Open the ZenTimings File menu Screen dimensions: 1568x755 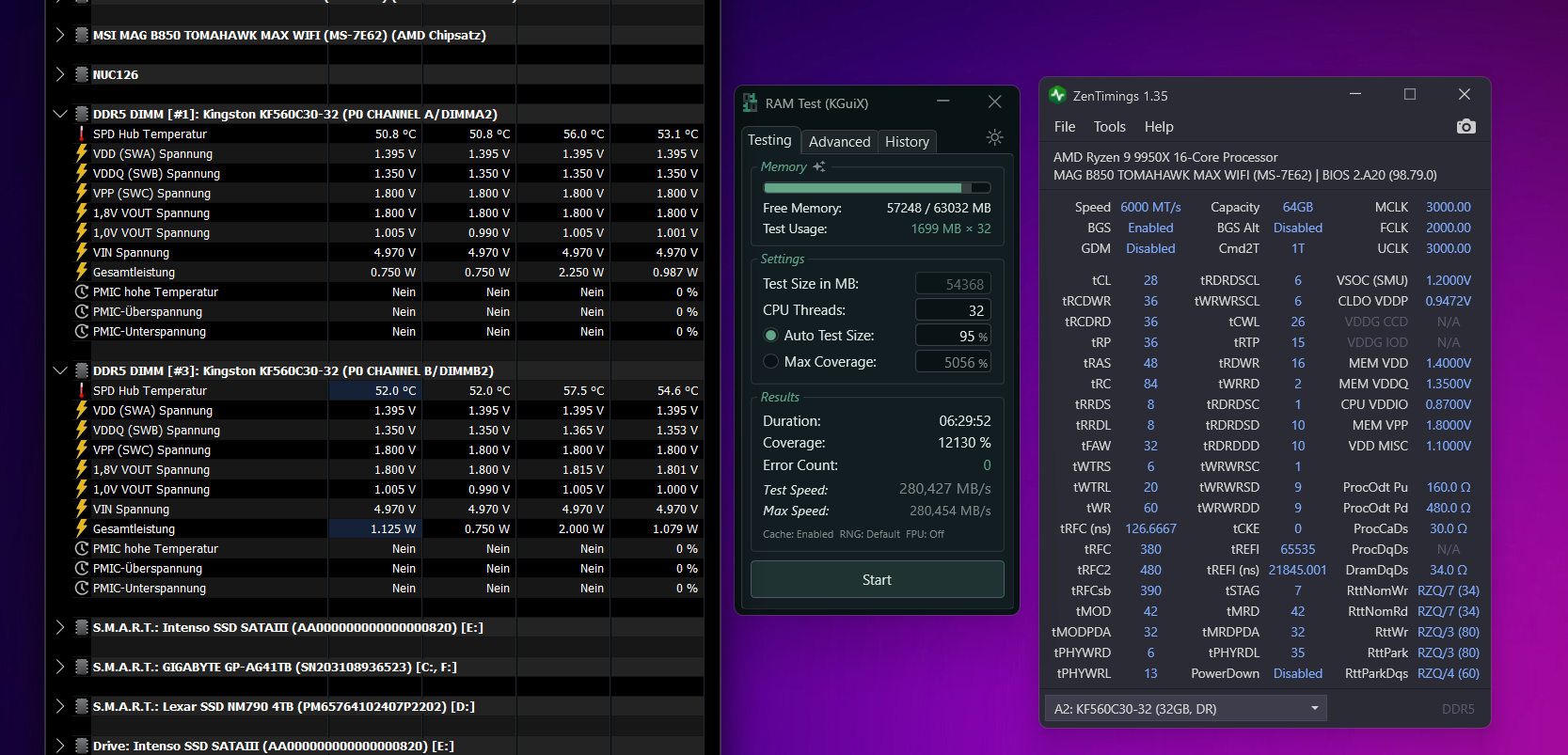[x=1065, y=127]
